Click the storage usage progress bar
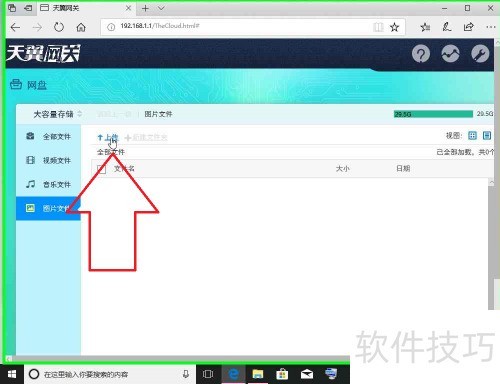Viewport: 500px width, 384px height. pyautogui.click(x=433, y=114)
